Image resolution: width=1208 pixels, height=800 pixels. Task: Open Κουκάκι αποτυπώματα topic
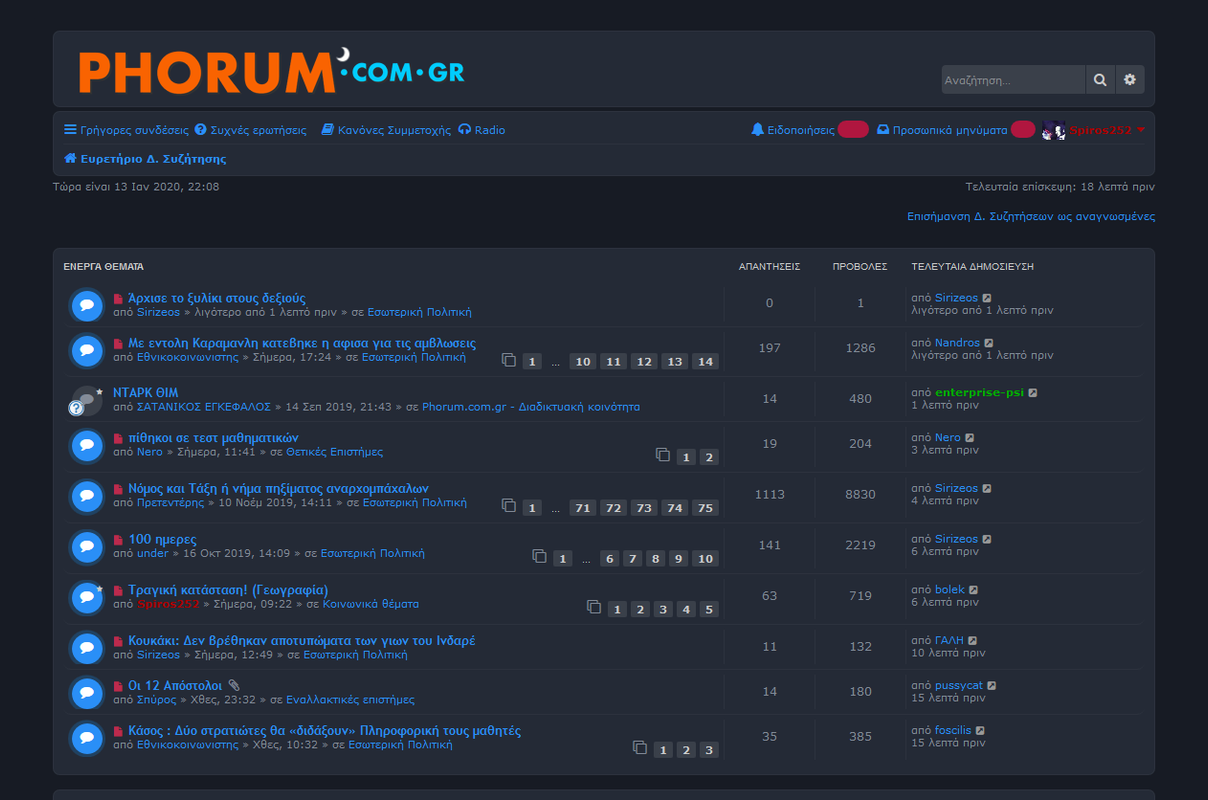[x=302, y=641]
